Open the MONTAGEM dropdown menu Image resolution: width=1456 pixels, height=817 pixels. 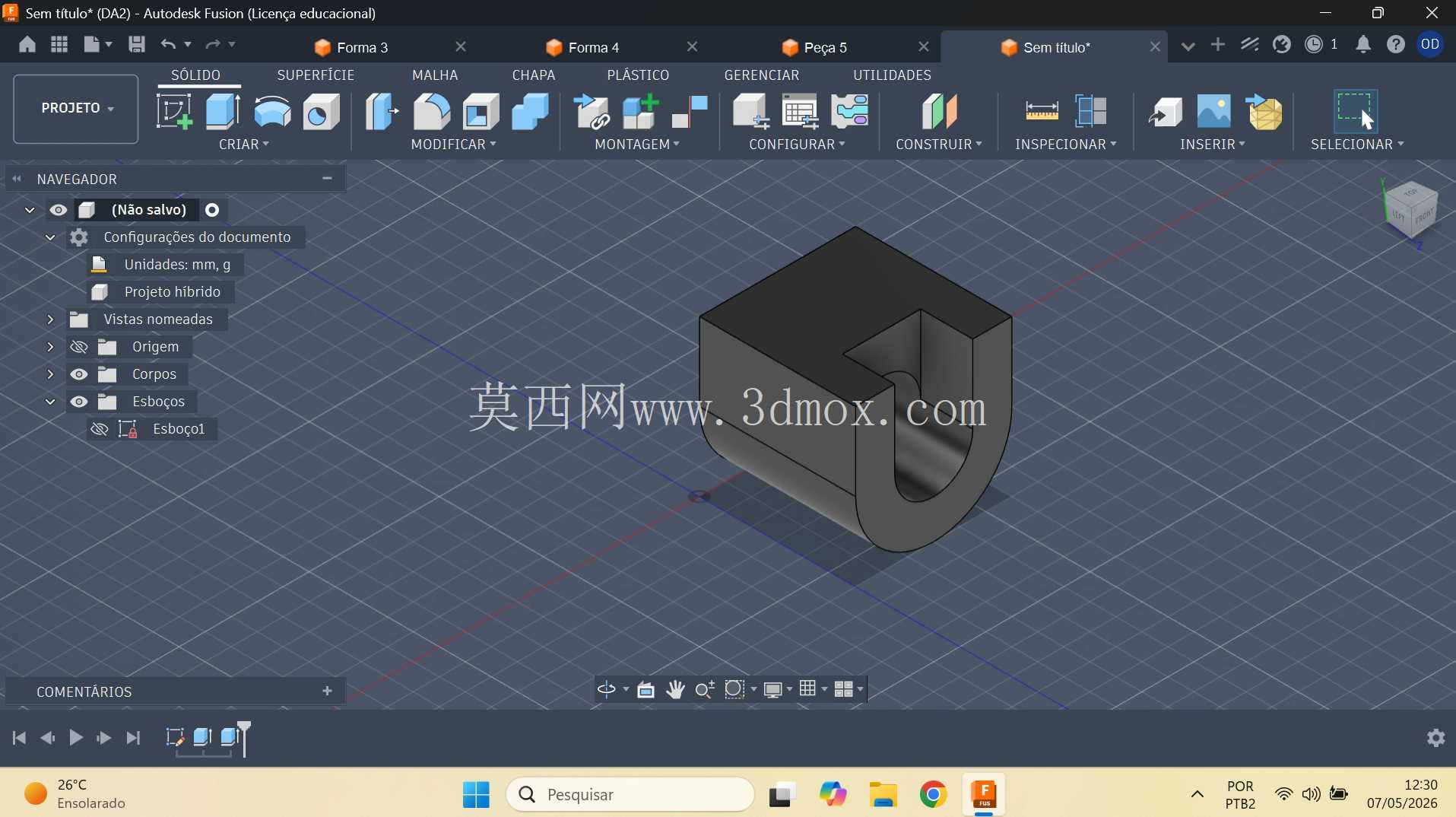click(637, 145)
